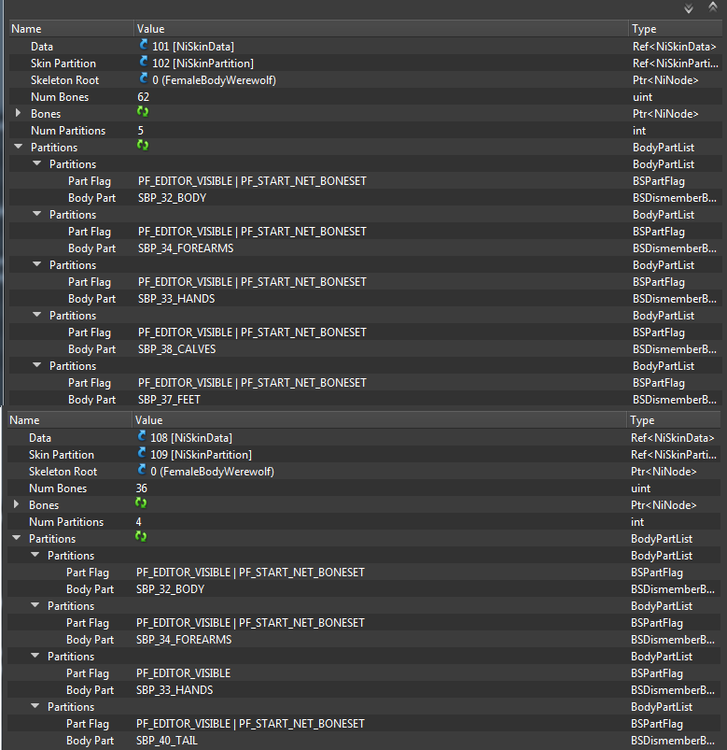Expand the Bones row in the lower panel
Image resolution: width=727 pixels, height=750 pixels.
16,505
